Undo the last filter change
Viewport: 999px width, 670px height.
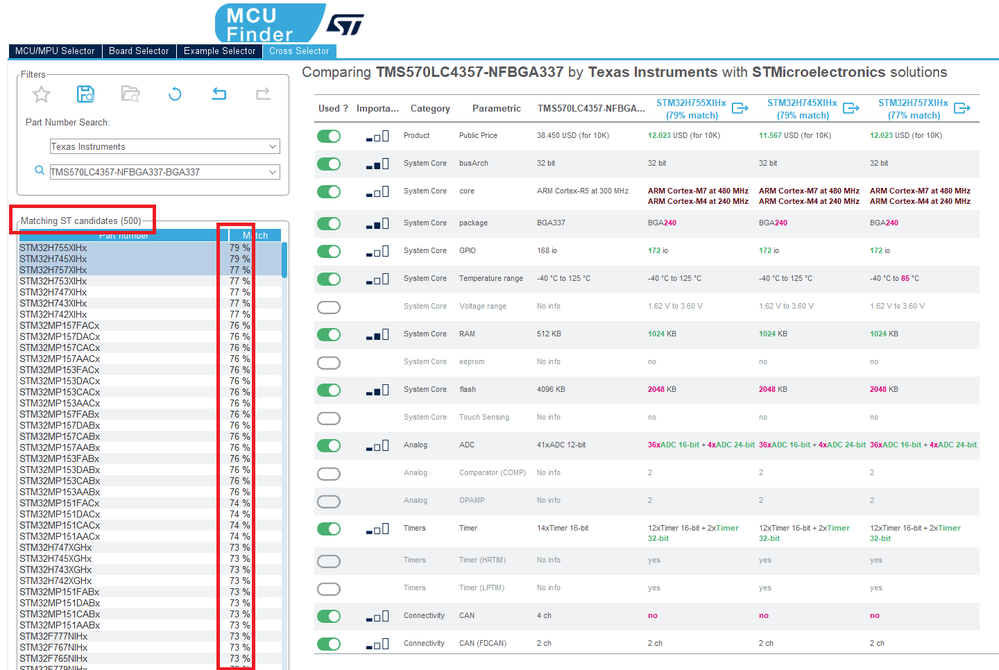[219, 94]
